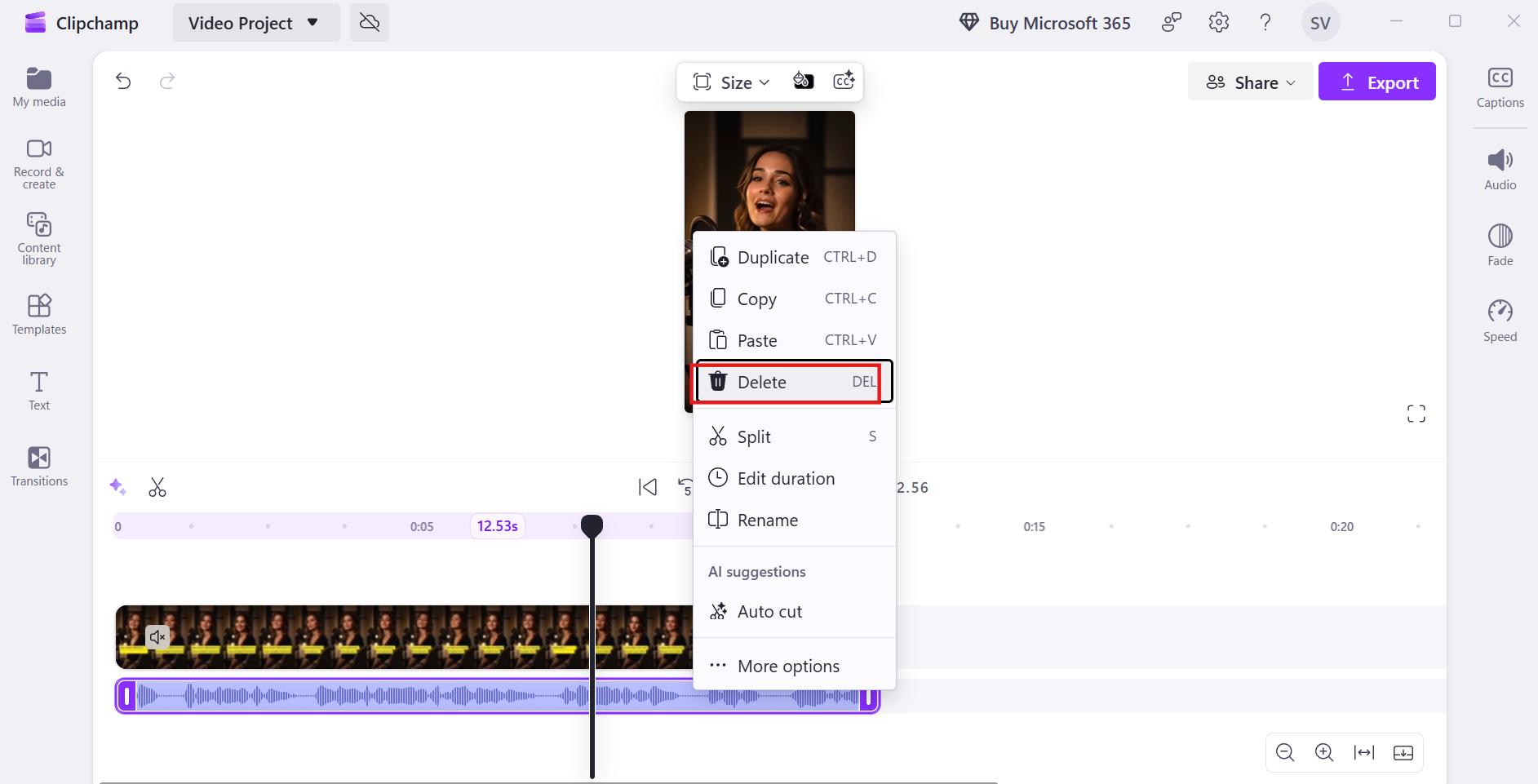Click the undo arrow
1538x784 pixels.
tap(123, 81)
